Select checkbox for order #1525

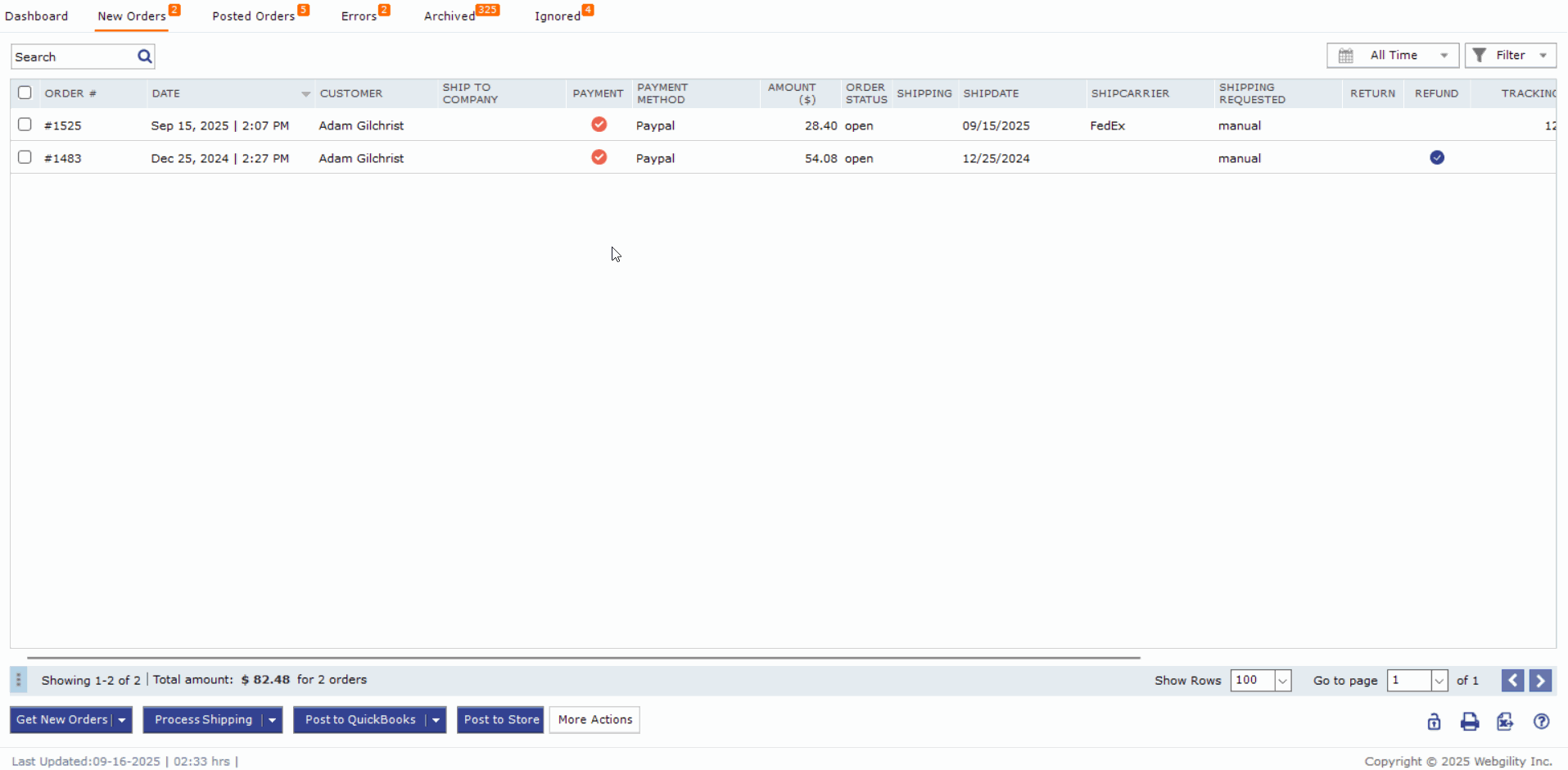coord(25,125)
